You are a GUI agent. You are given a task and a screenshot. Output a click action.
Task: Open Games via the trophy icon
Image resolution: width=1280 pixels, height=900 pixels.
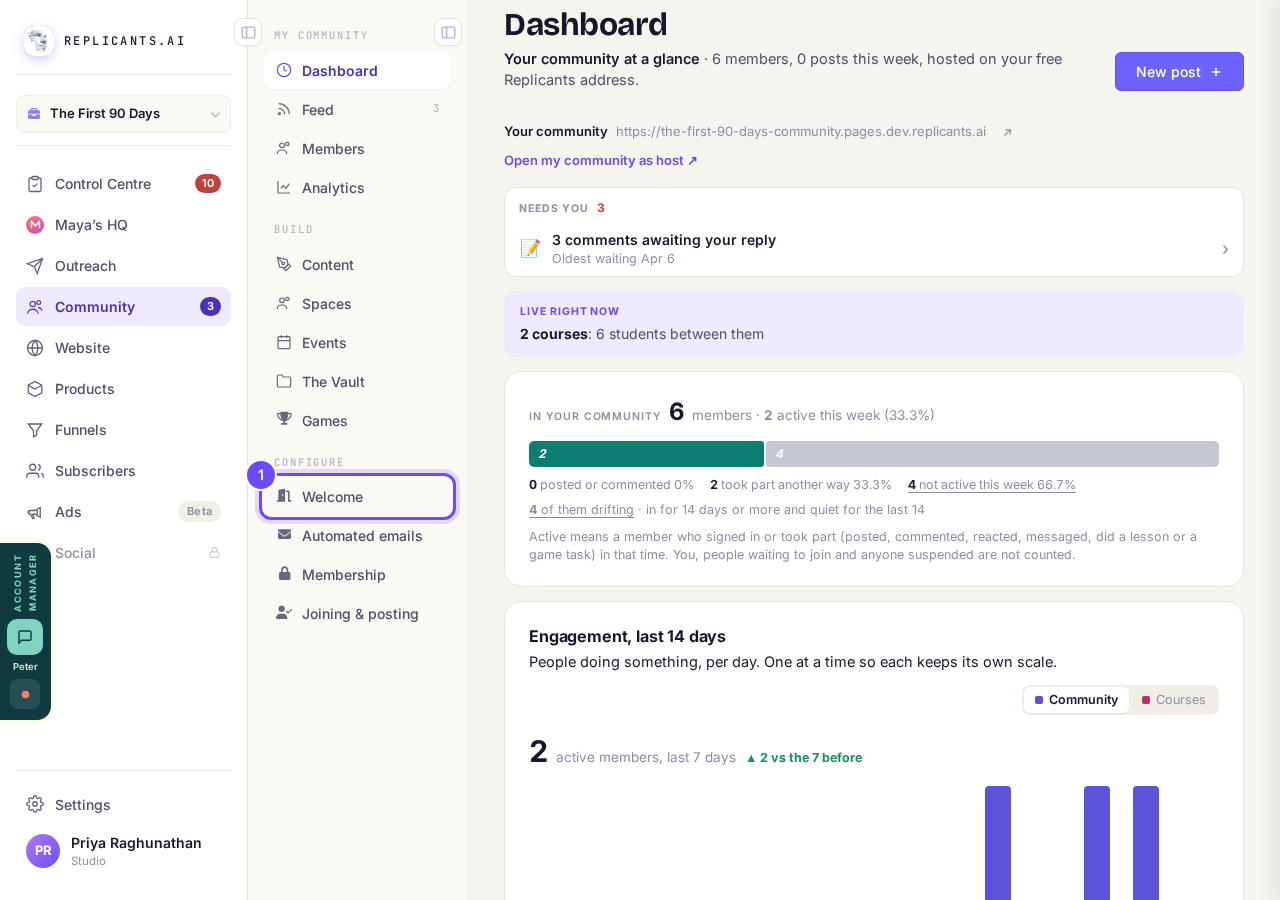coord(284,420)
